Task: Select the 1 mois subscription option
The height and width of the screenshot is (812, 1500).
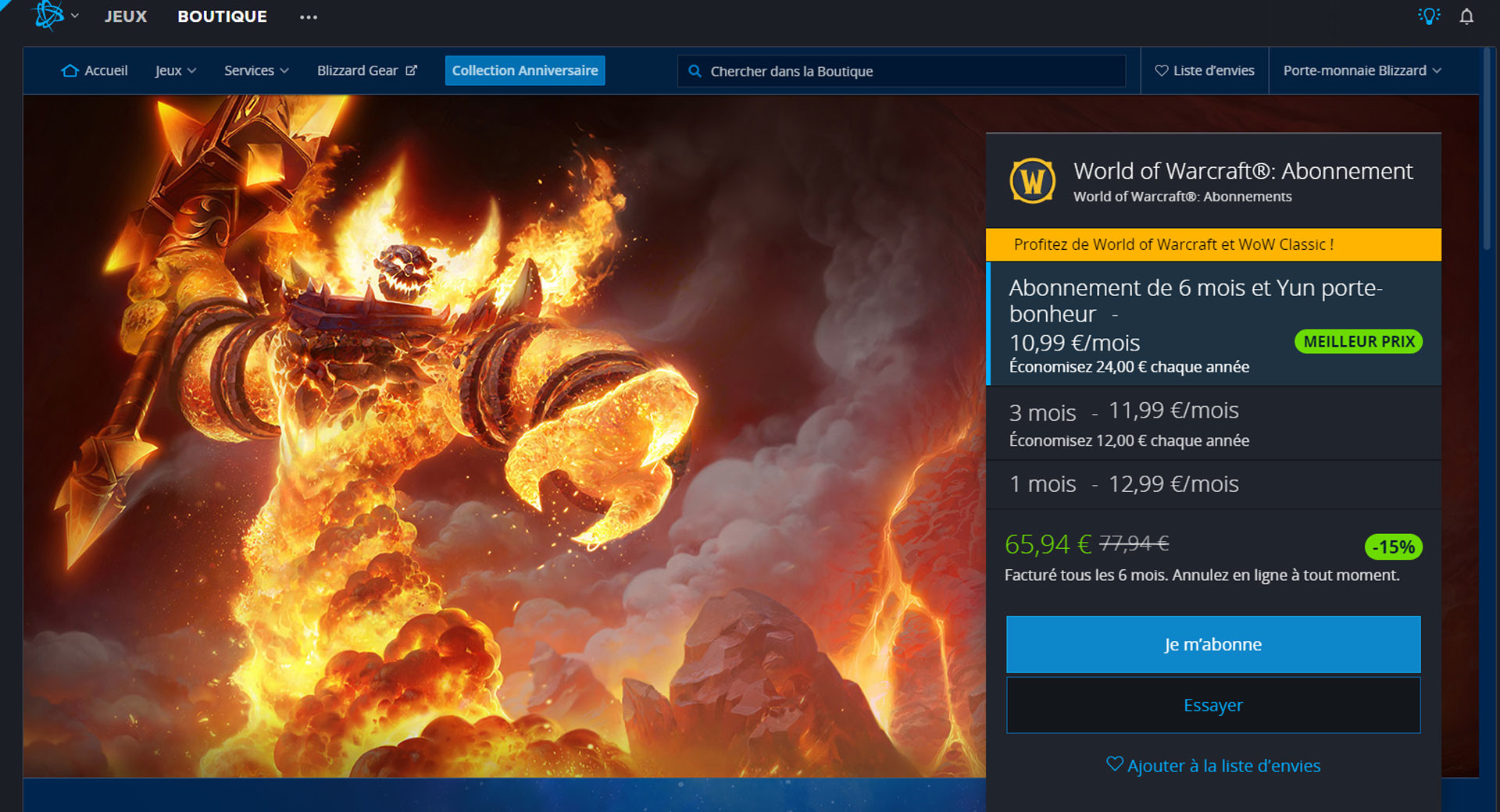Action: tap(1213, 484)
